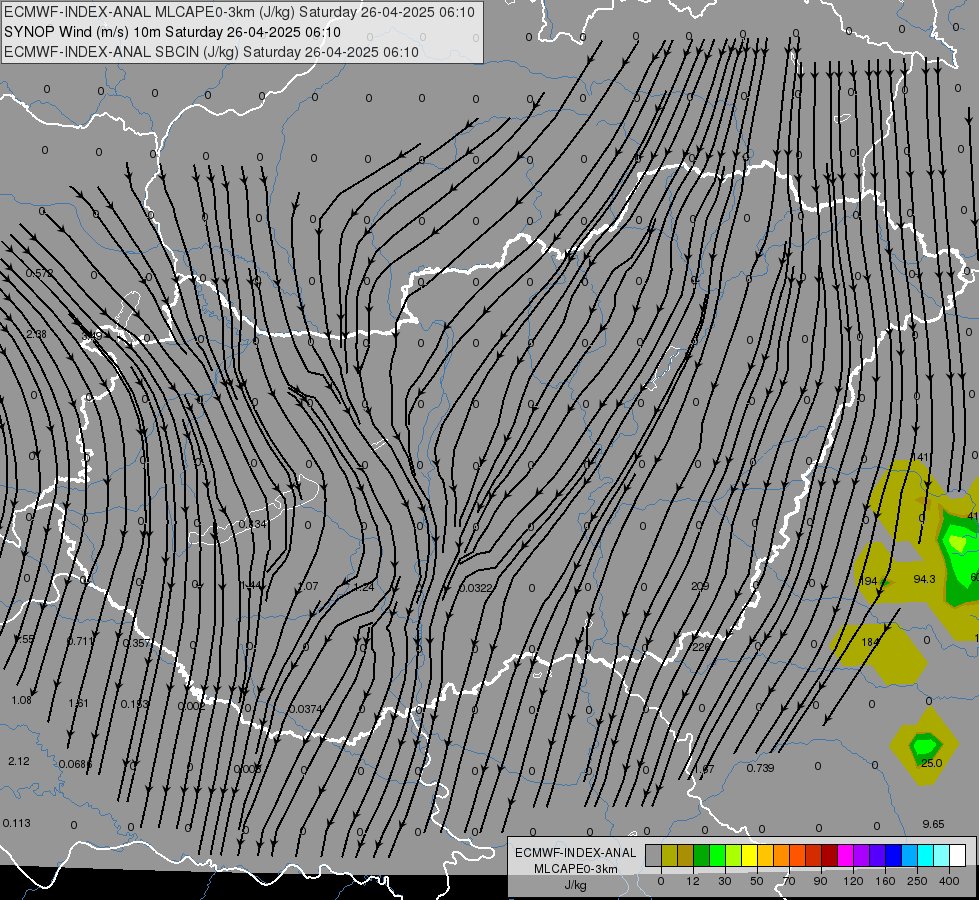This screenshot has height=900, width=979.
Task: Click the map value 141
Action: [921, 457]
